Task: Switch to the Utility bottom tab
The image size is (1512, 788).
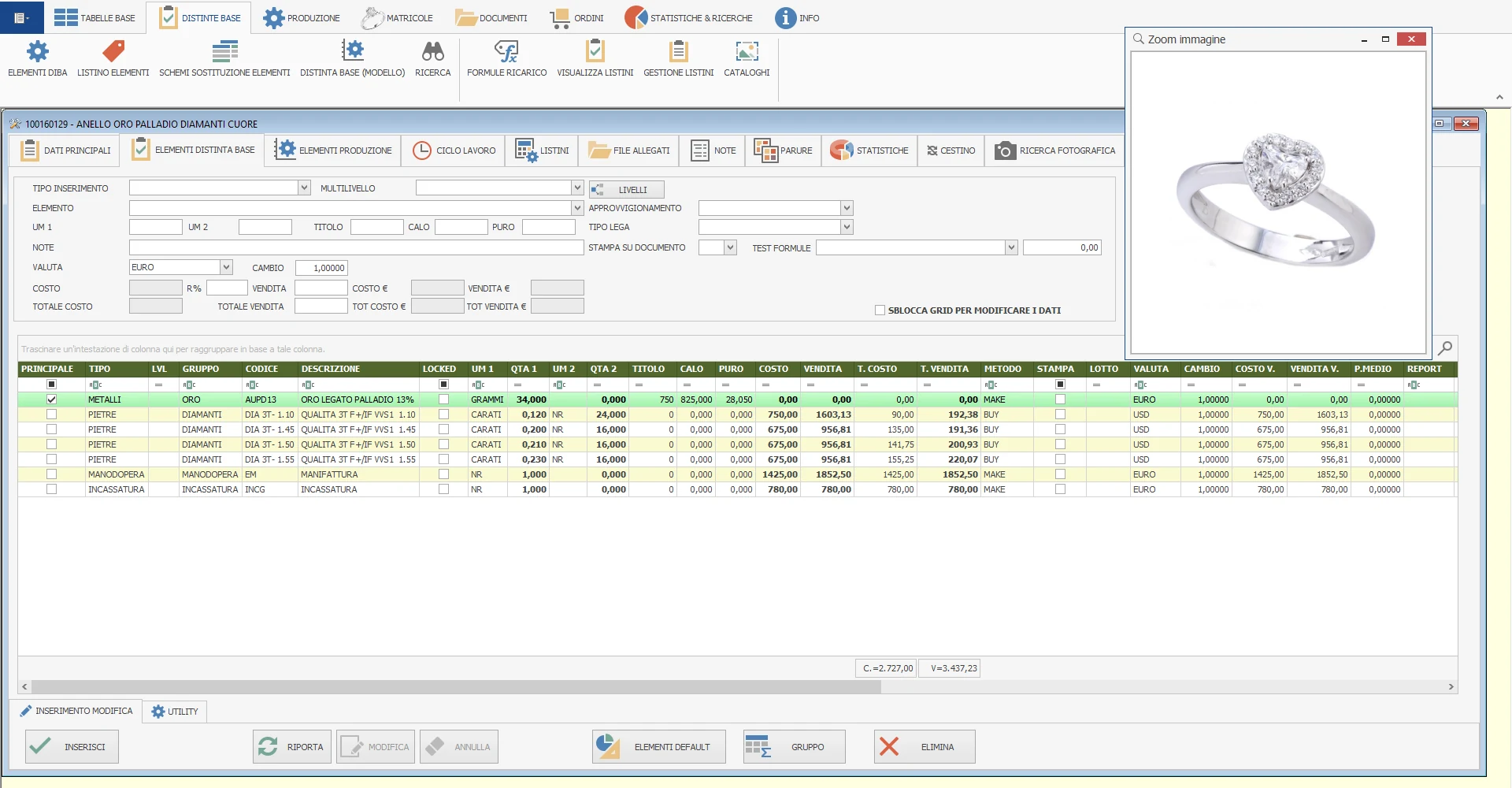Action: (x=175, y=712)
